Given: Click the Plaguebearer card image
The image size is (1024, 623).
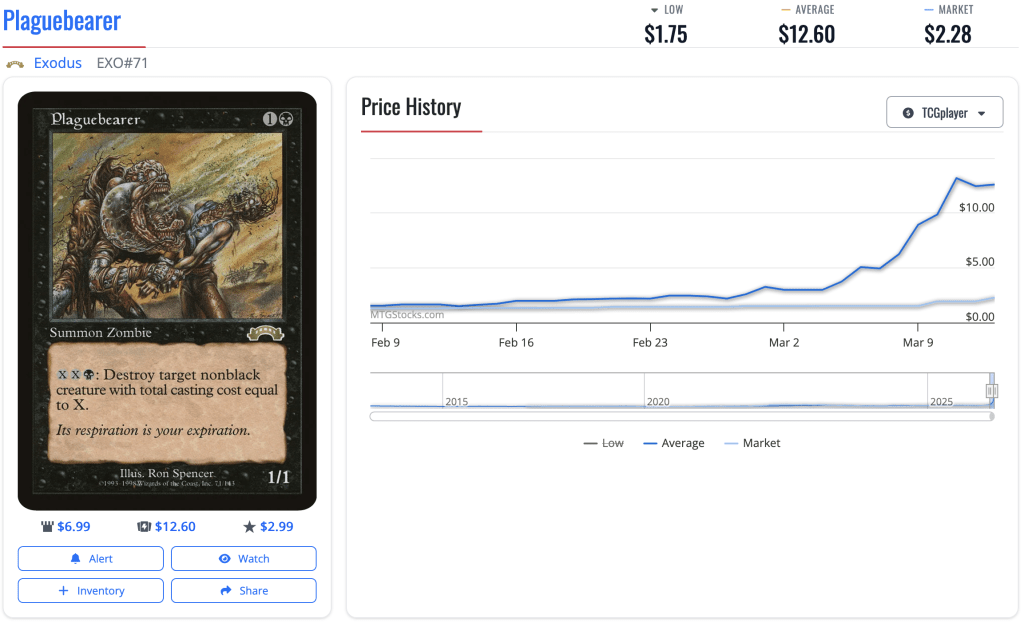Looking at the screenshot, I should (167, 300).
